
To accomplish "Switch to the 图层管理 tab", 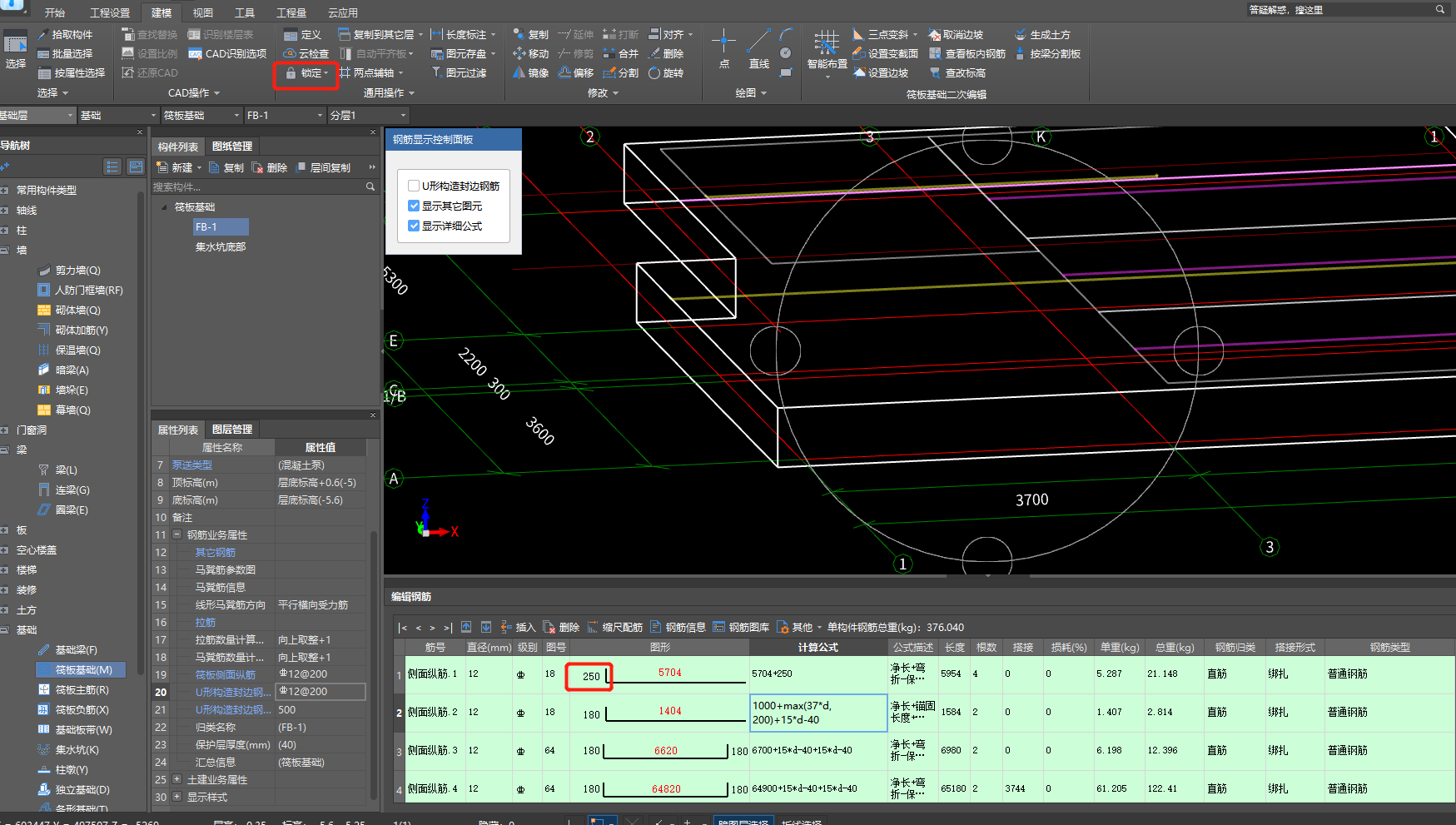I will click(x=232, y=430).
